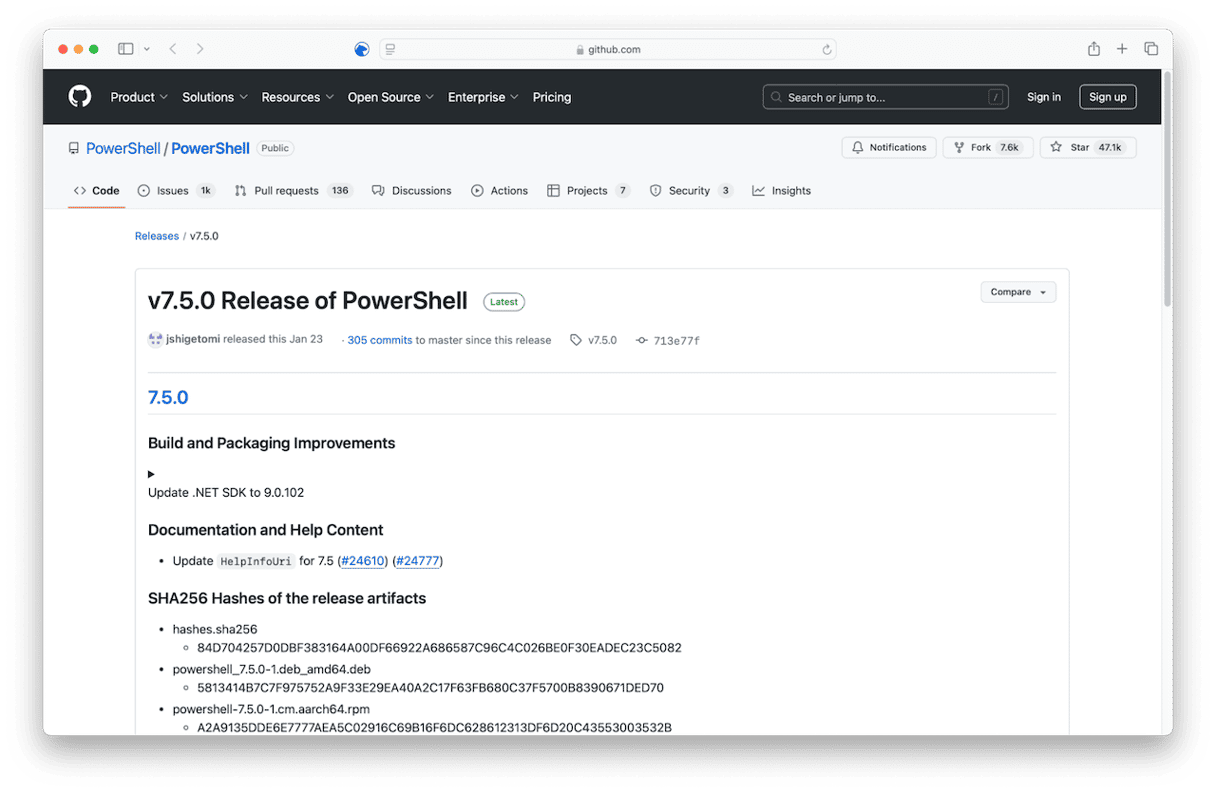This screenshot has height=793, width=1216.
Task: Expand the Product menu
Action: pyautogui.click(x=139, y=97)
